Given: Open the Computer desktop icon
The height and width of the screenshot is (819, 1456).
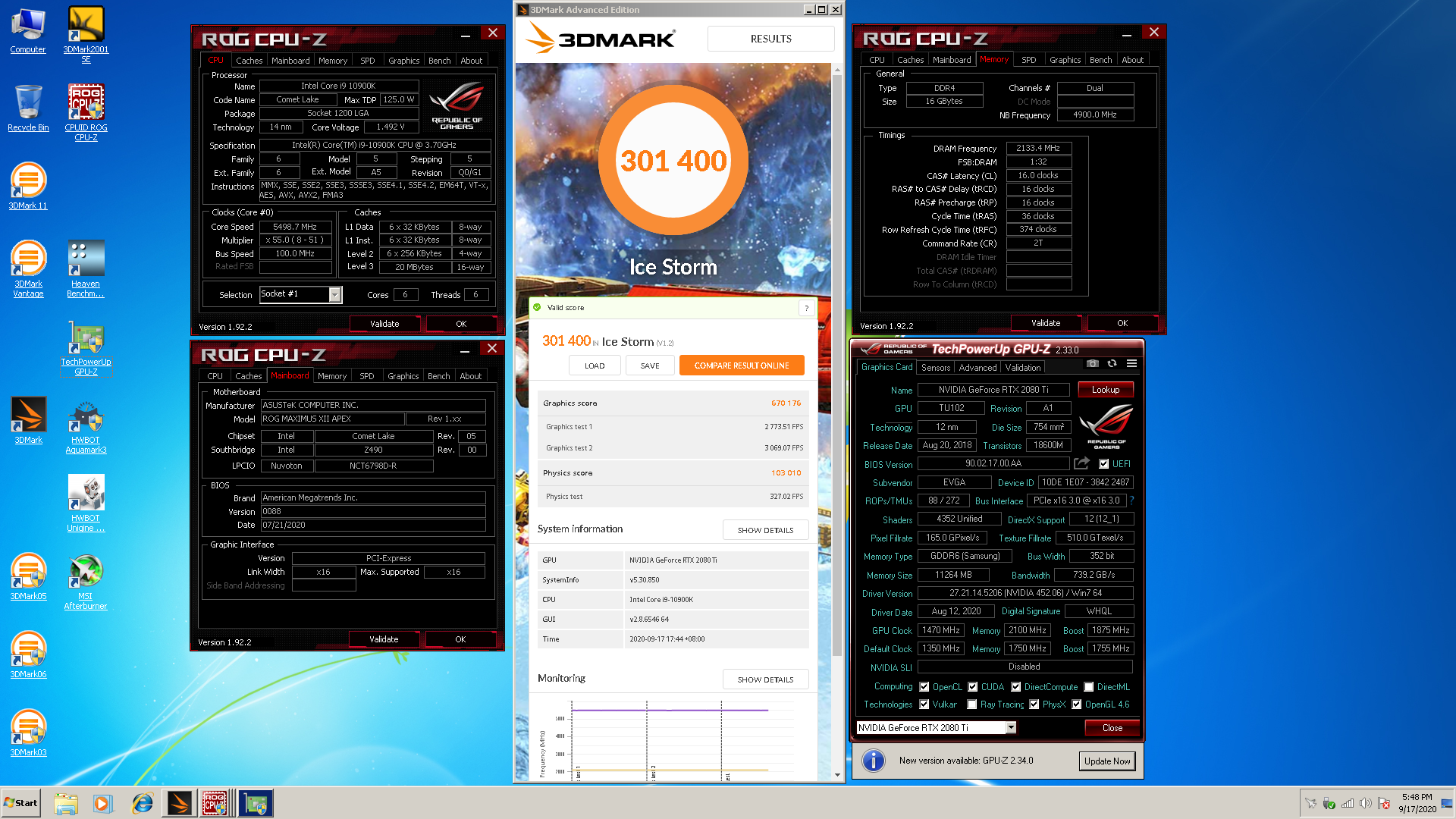Looking at the screenshot, I should click(x=28, y=31).
